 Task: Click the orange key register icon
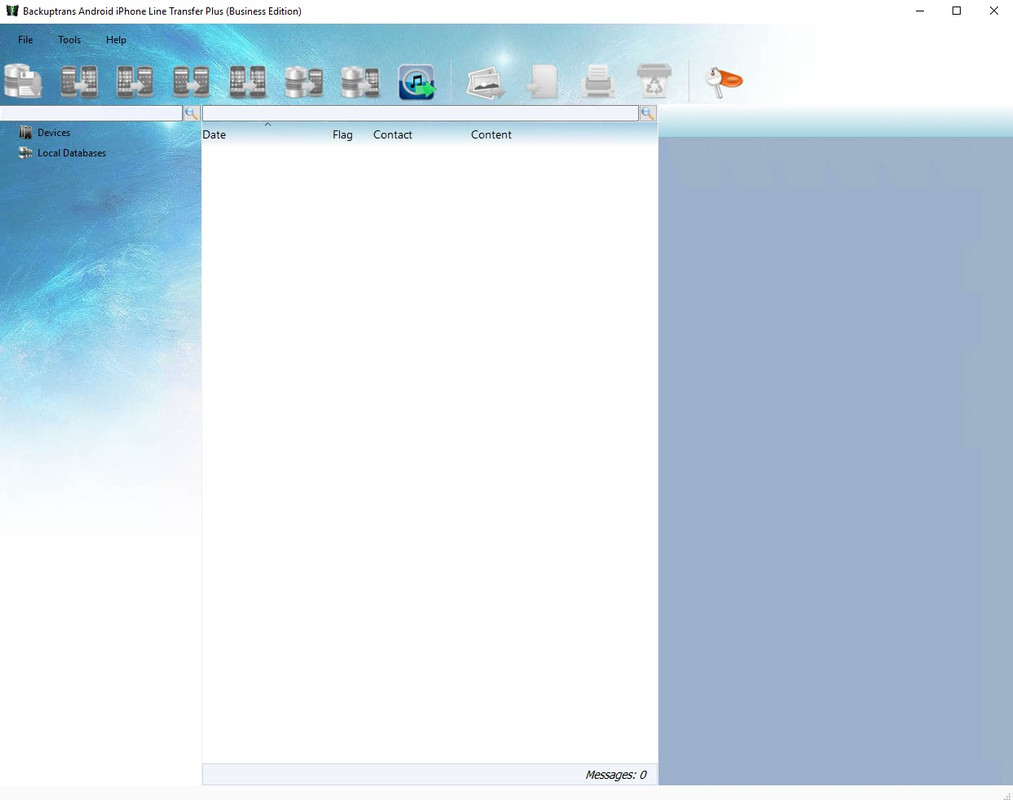pyautogui.click(x=724, y=82)
